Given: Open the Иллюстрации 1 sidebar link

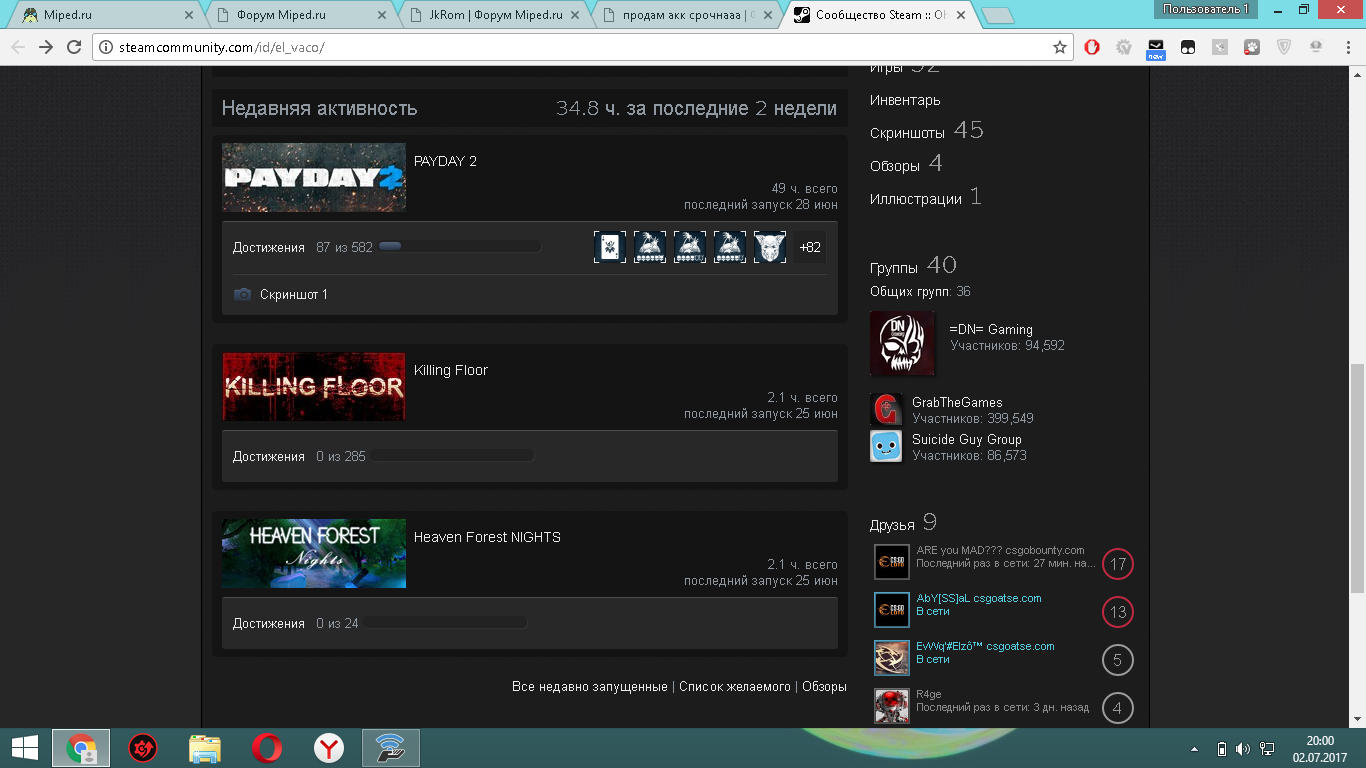Looking at the screenshot, I should pyautogui.click(x=926, y=198).
